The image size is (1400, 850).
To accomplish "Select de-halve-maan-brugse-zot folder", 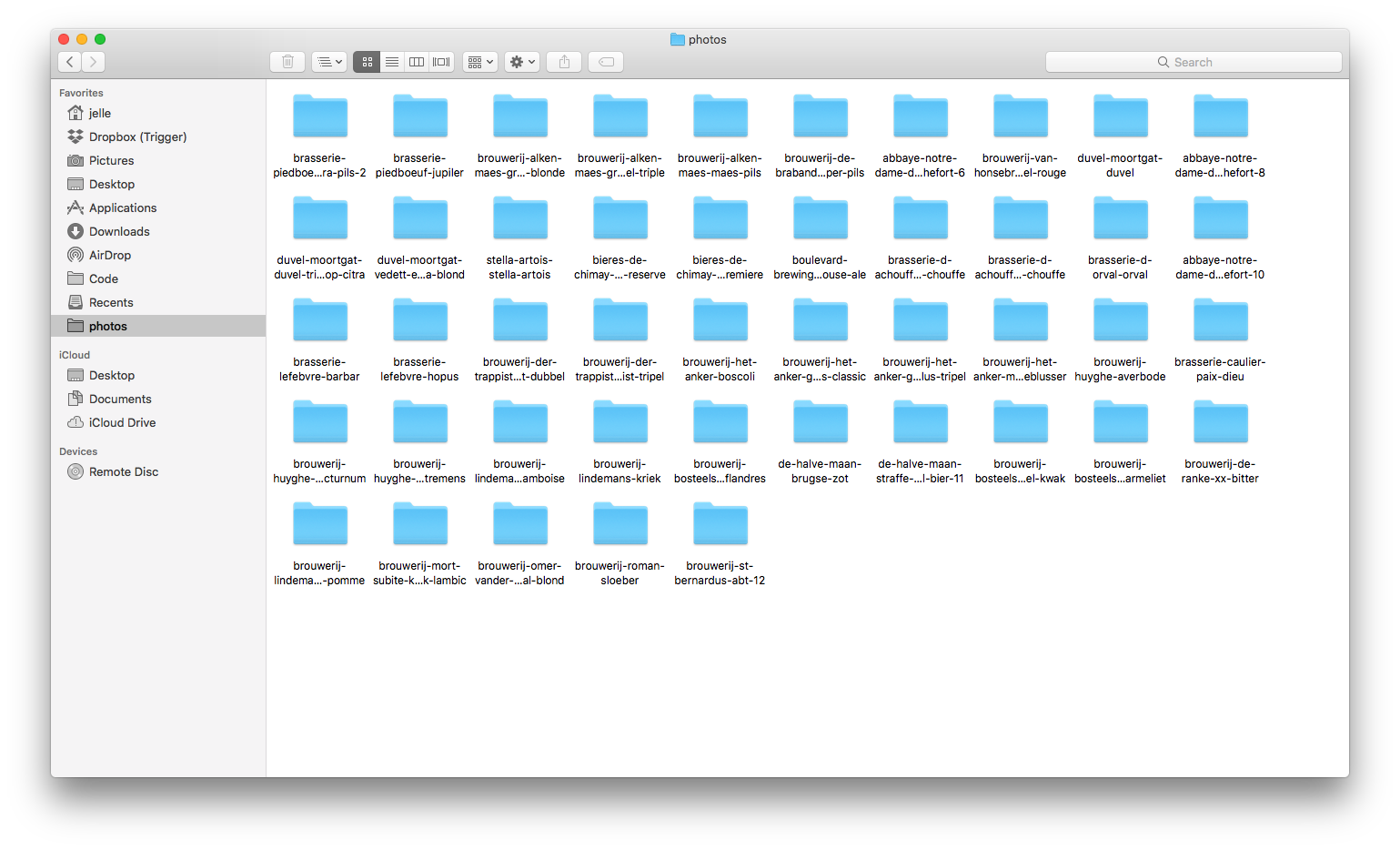I will pyautogui.click(x=820, y=423).
